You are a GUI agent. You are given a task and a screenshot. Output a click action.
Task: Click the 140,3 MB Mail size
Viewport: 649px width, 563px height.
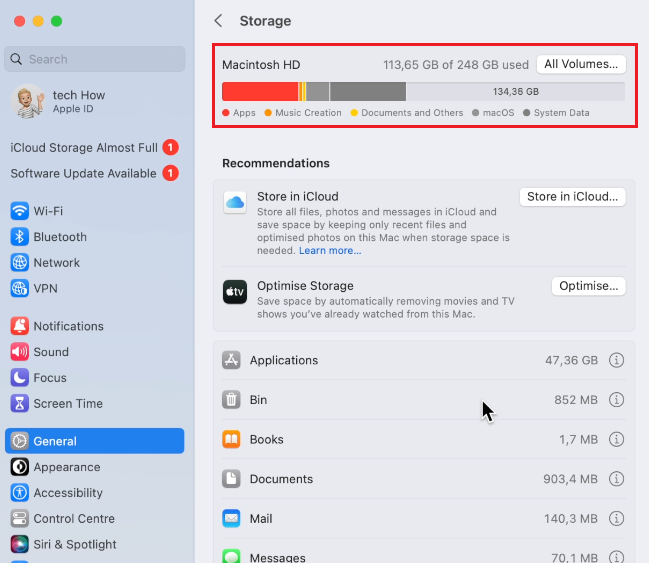point(571,518)
